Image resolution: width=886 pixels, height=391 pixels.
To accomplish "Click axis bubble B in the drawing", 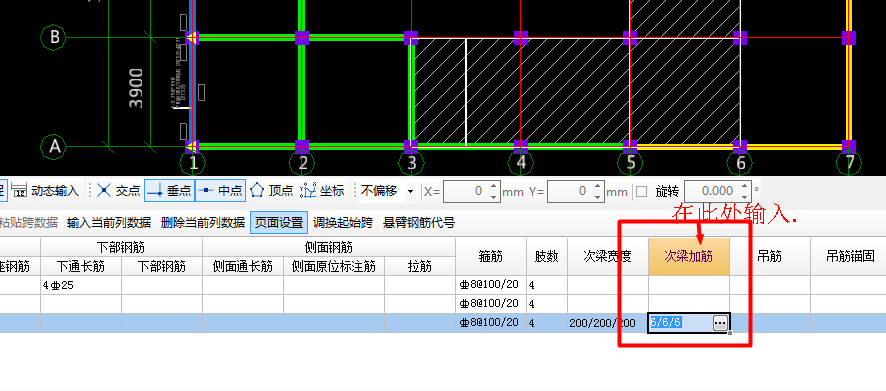I will [54, 37].
